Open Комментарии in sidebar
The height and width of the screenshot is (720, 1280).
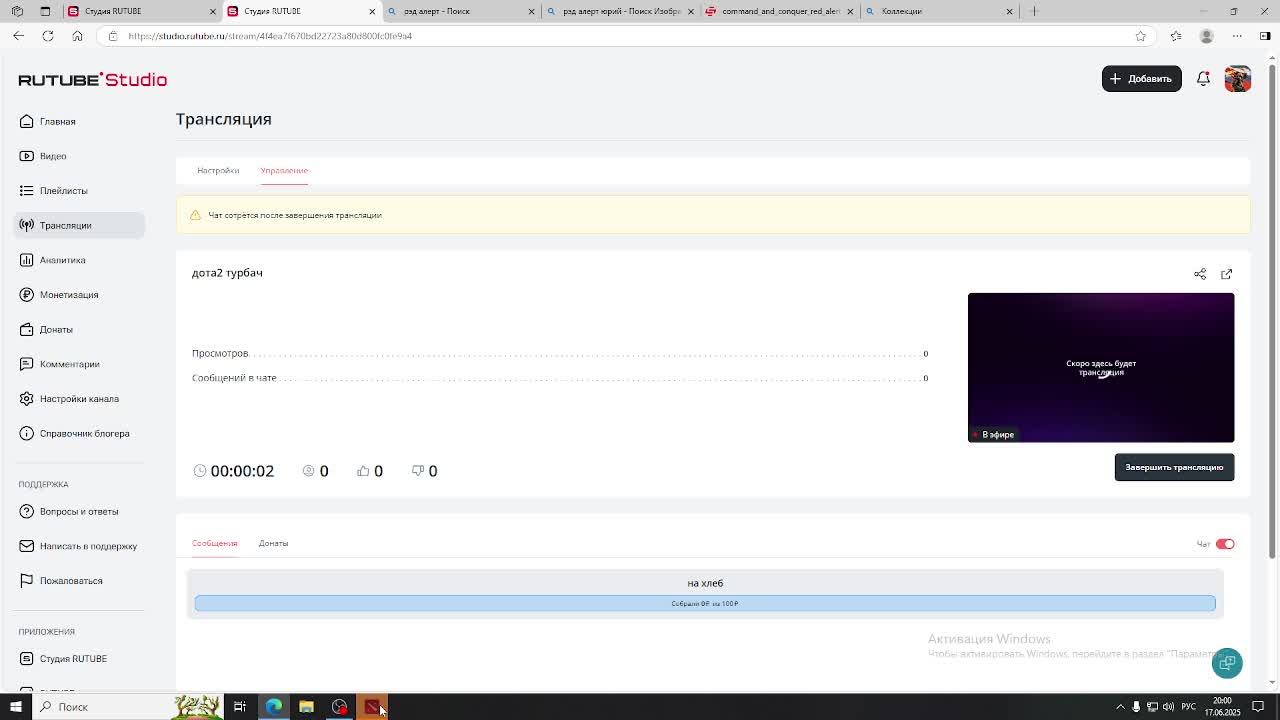click(79, 364)
